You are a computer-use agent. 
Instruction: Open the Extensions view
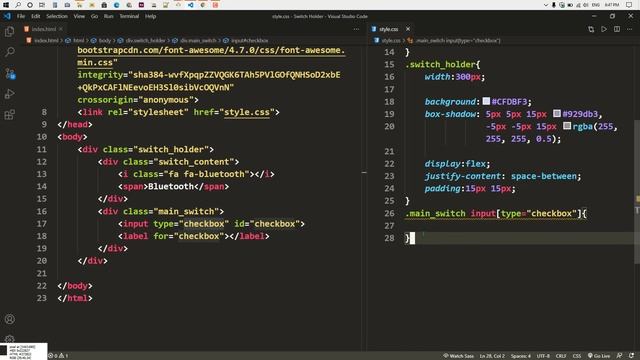[9, 115]
